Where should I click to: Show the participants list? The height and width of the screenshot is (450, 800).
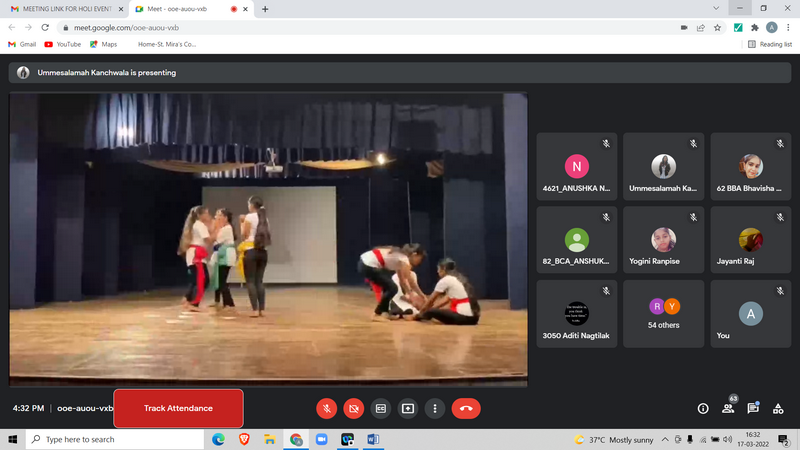tap(728, 408)
